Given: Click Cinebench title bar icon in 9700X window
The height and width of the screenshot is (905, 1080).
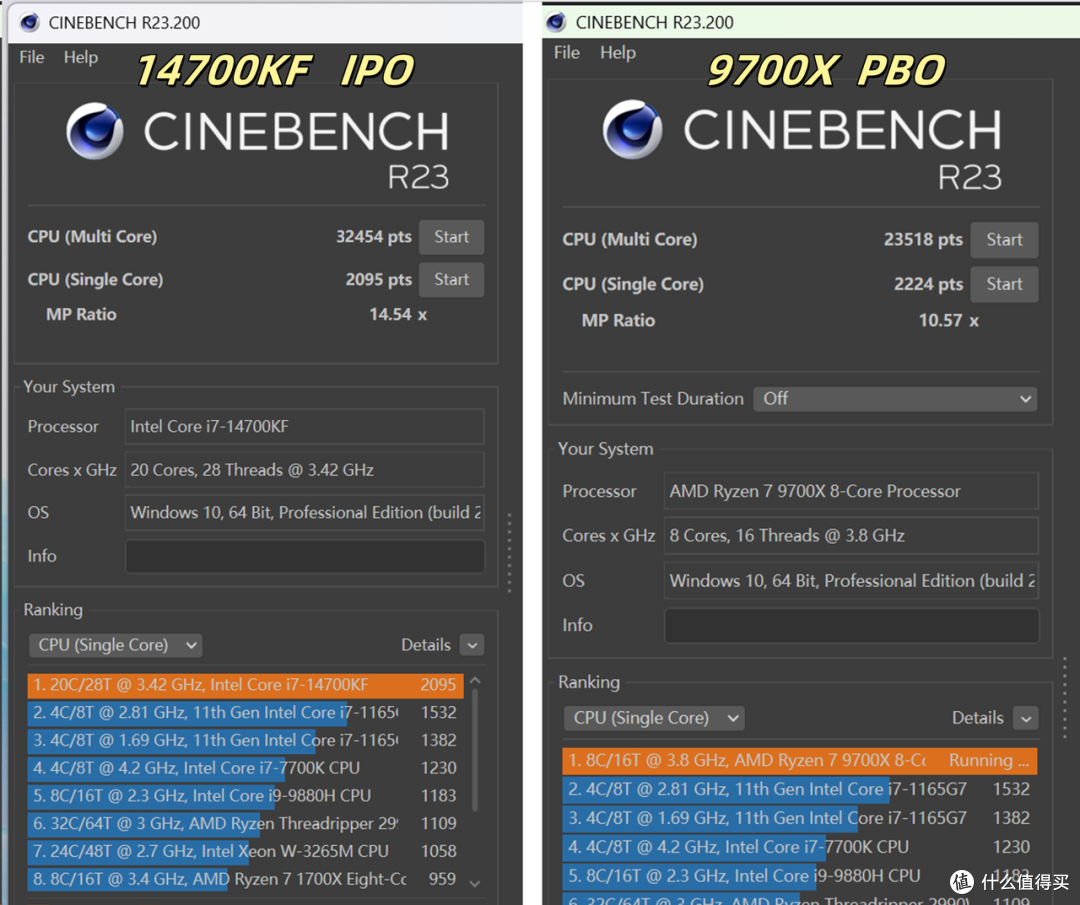Looking at the screenshot, I should coord(557,23).
